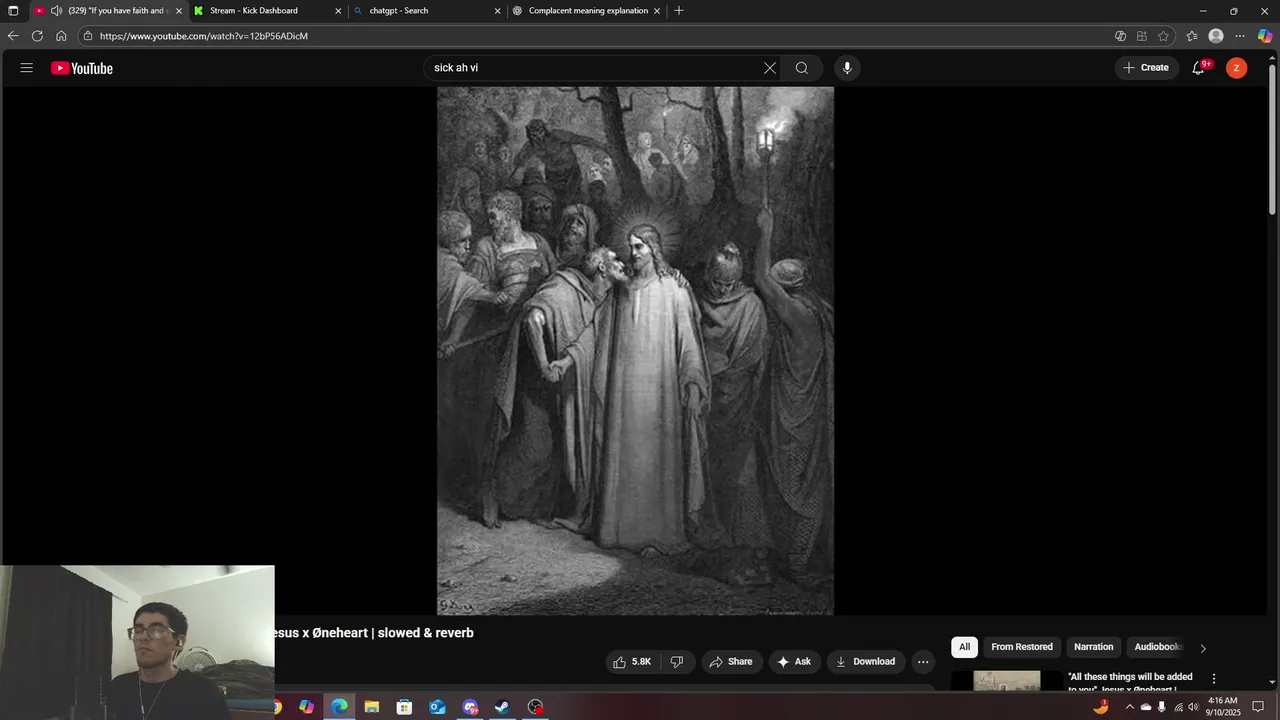1280x720 pixels.
Task: Open File Explorer from the taskbar
Action: pyautogui.click(x=372, y=707)
